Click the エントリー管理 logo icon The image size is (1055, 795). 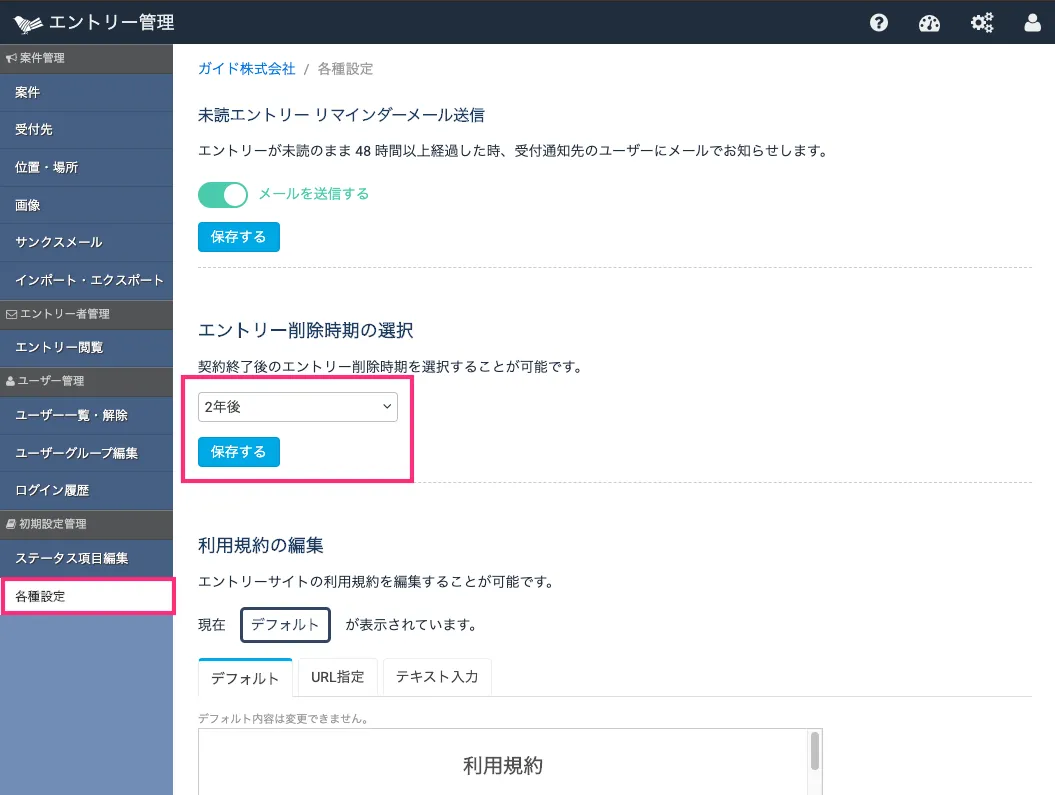[x=28, y=22]
